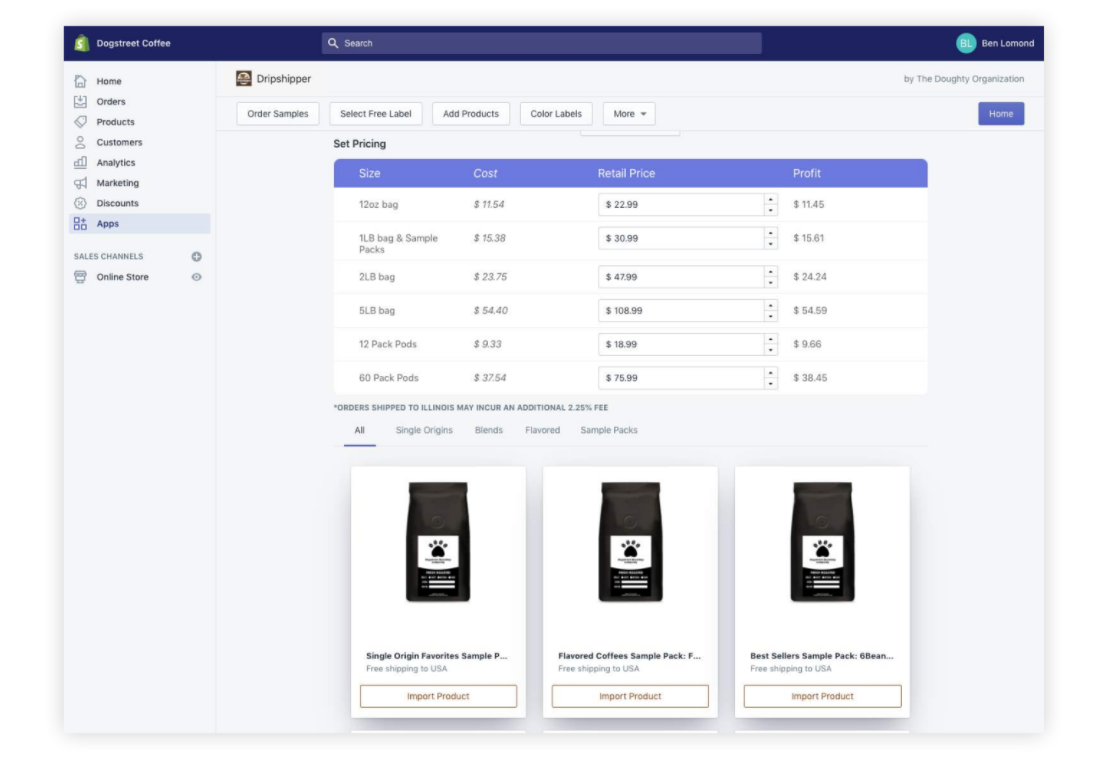Open the Home sidebar icon
This screenshot has width=1112, height=774.
[x=80, y=82]
